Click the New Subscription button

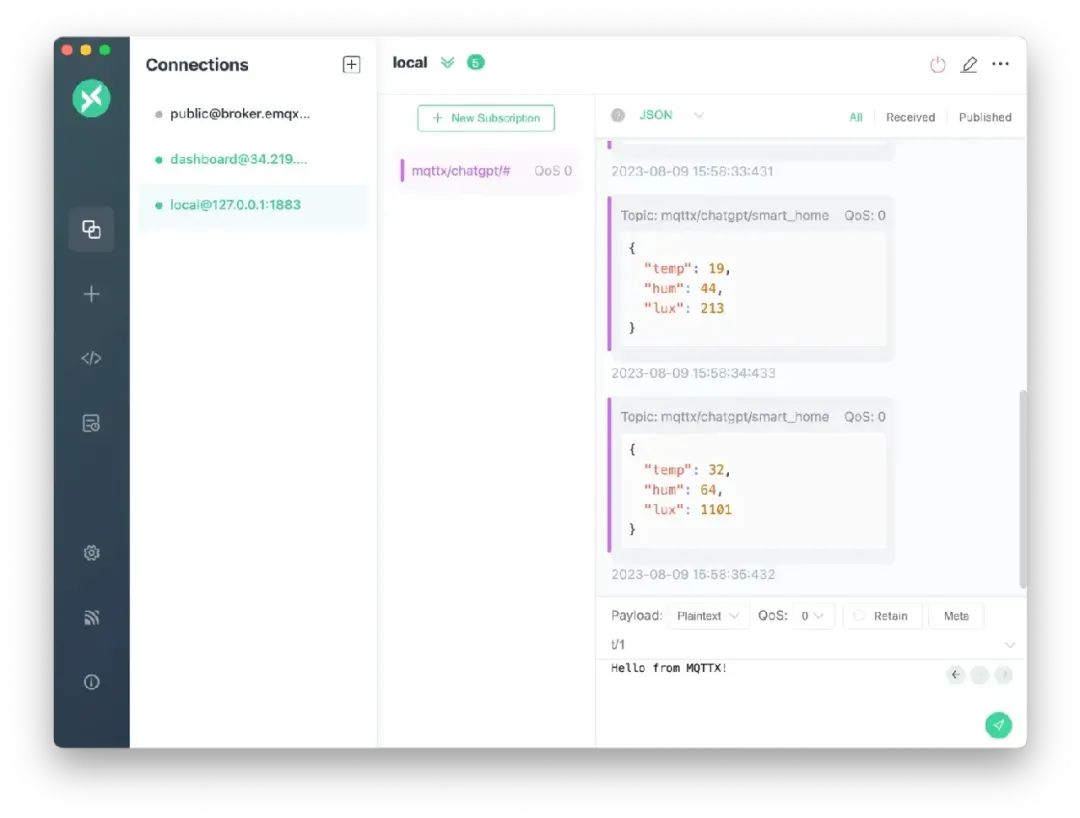point(486,118)
